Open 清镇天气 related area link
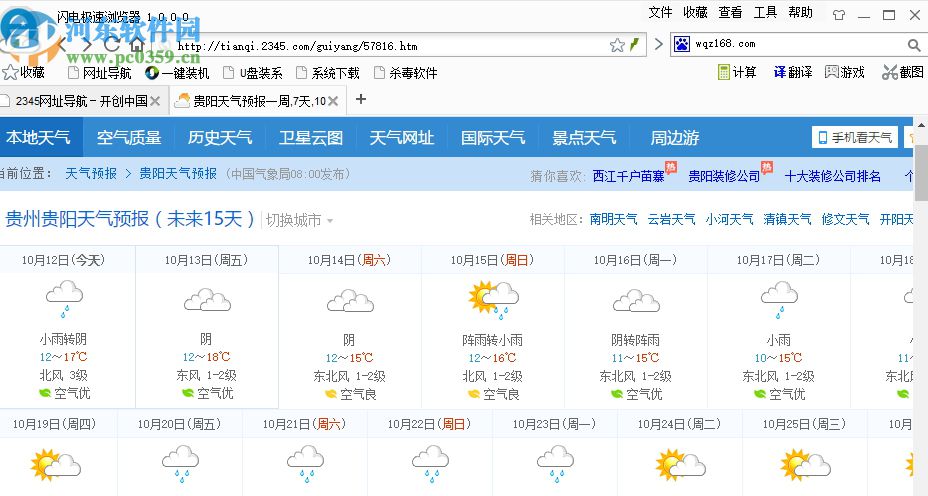 coord(787,219)
